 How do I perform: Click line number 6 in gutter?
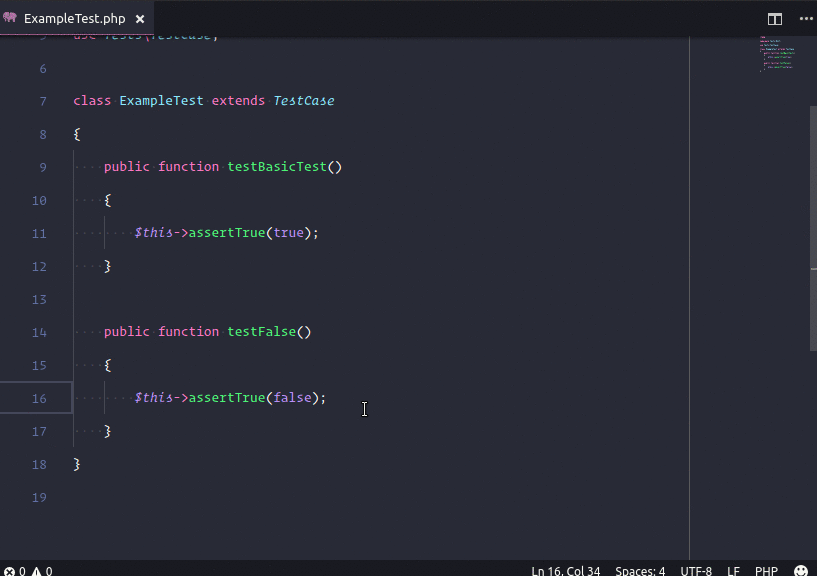pos(43,69)
